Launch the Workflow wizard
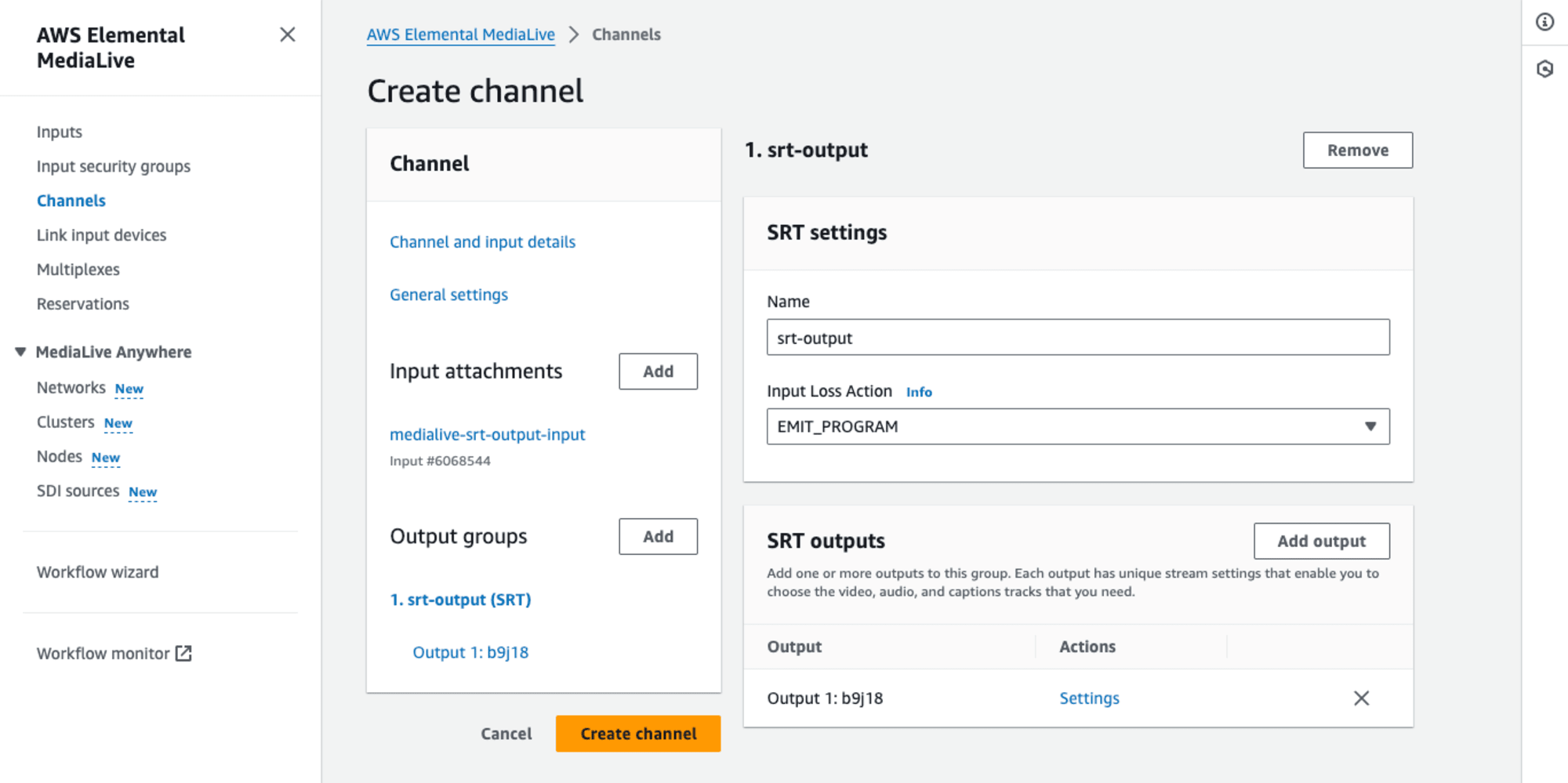1568x783 pixels. pos(98,572)
